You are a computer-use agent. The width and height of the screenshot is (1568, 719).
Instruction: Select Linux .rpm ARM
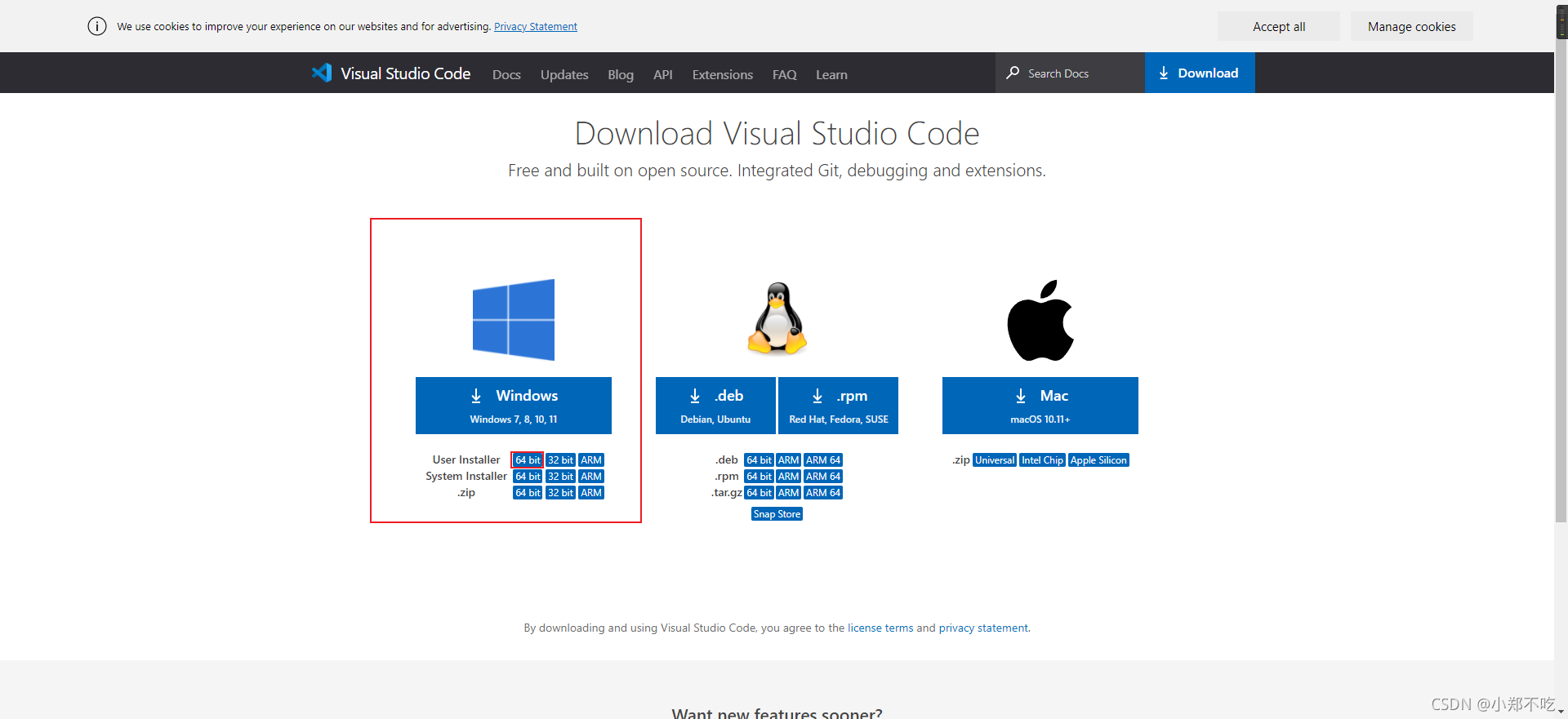pyautogui.click(x=788, y=477)
